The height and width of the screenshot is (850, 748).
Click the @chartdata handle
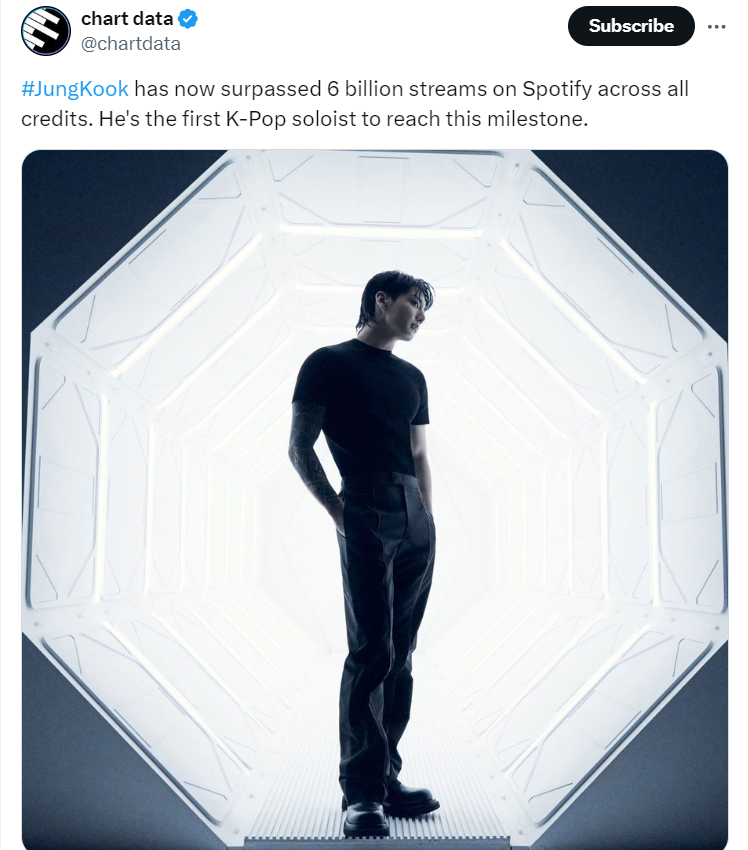point(131,43)
